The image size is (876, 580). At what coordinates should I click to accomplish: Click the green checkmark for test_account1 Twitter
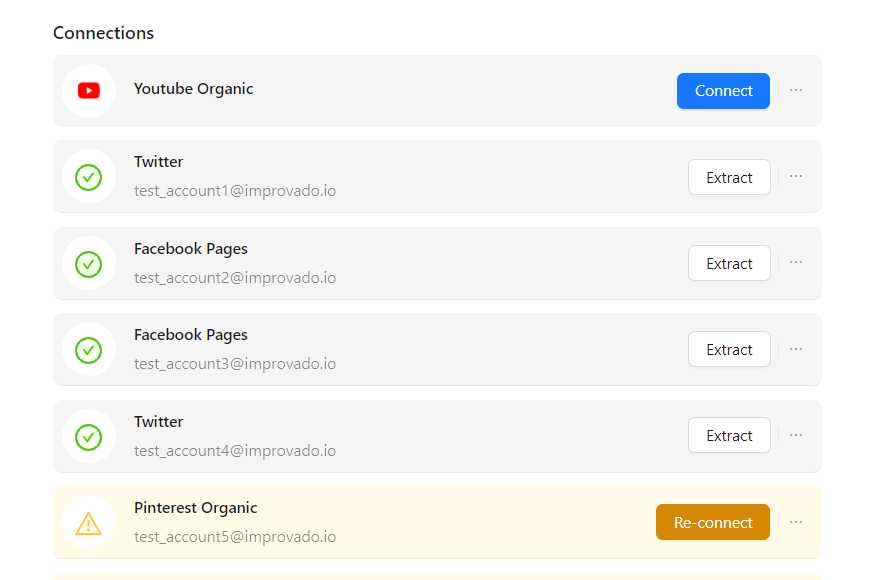point(89,177)
